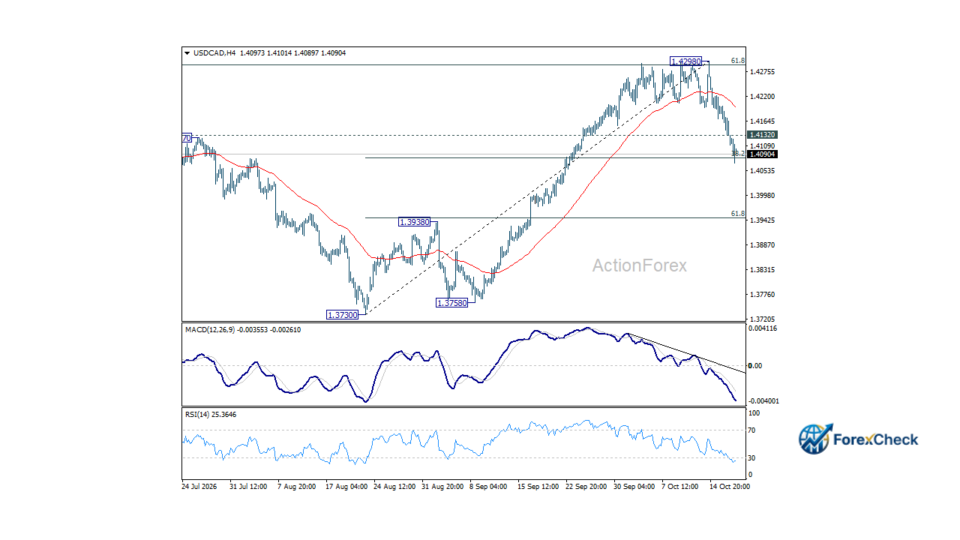
Task: Click the 61.8 Fibonacci label beside 1.42980
Action: point(738,61)
